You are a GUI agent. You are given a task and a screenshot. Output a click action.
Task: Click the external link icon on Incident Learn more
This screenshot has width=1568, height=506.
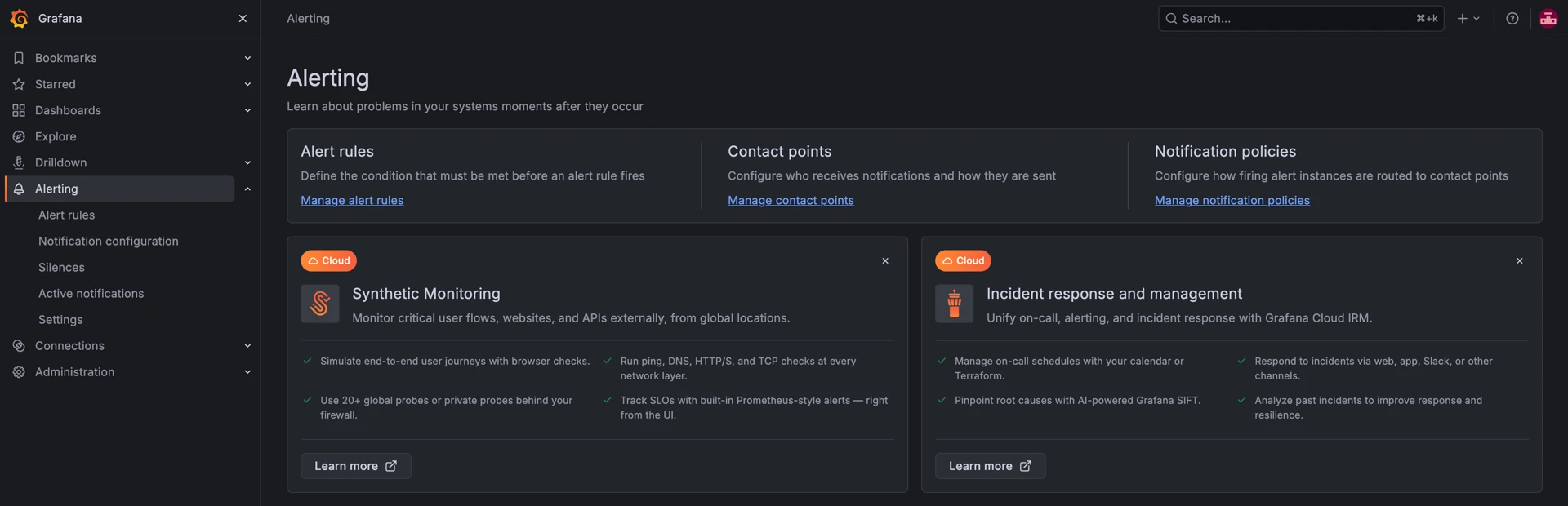(1026, 466)
